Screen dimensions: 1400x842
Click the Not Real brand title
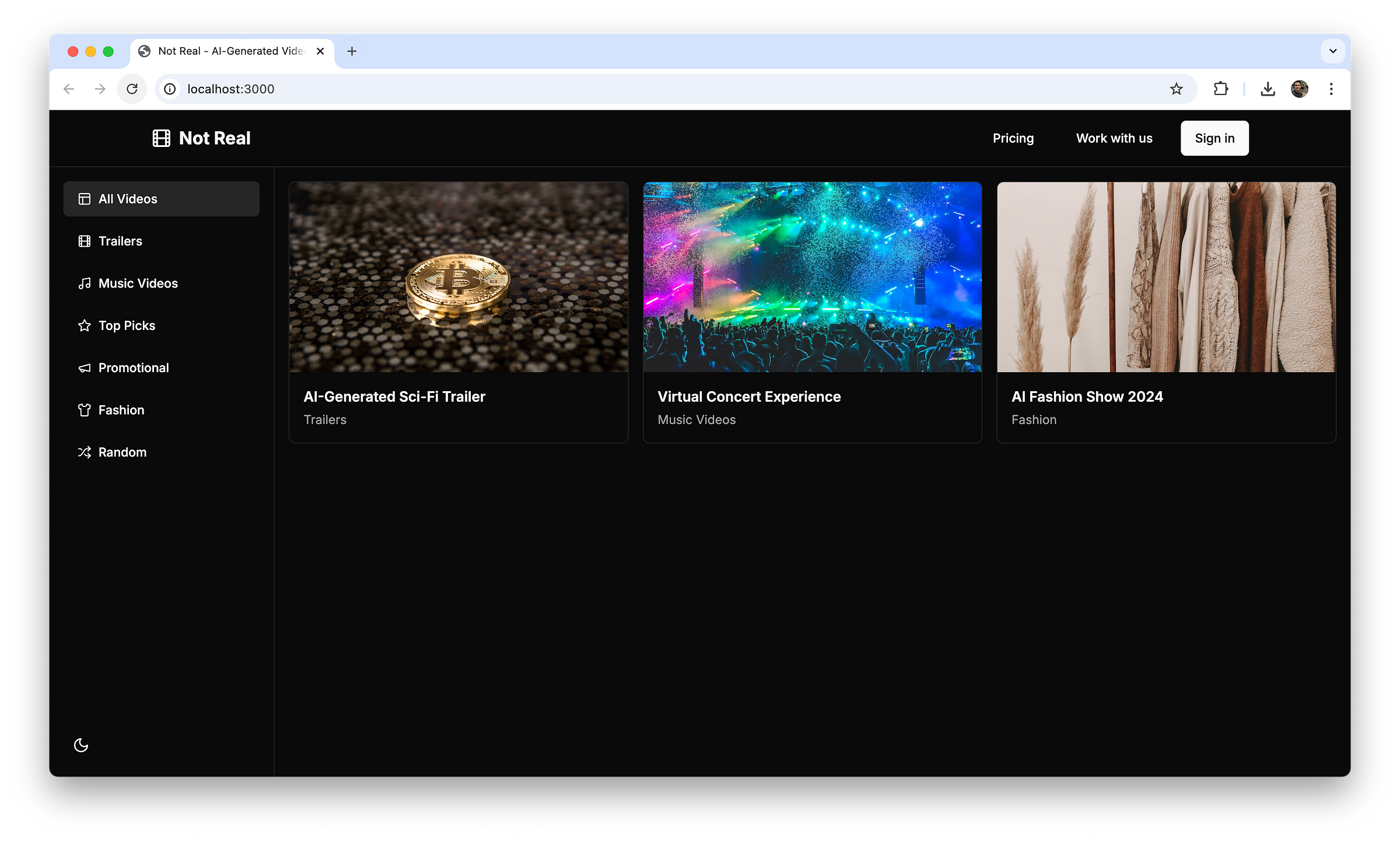point(215,138)
